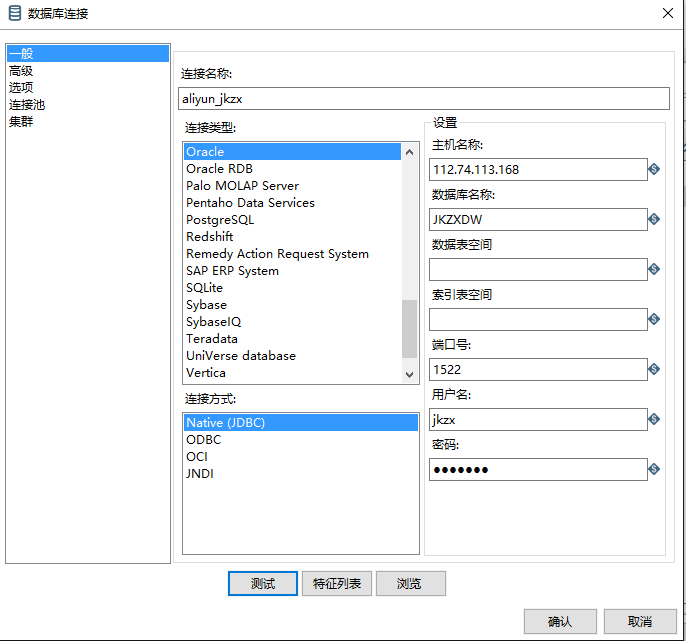Click host name field 112.74.113.168
Image resolution: width=686 pixels, height=641 pixels.
(538, 169)
